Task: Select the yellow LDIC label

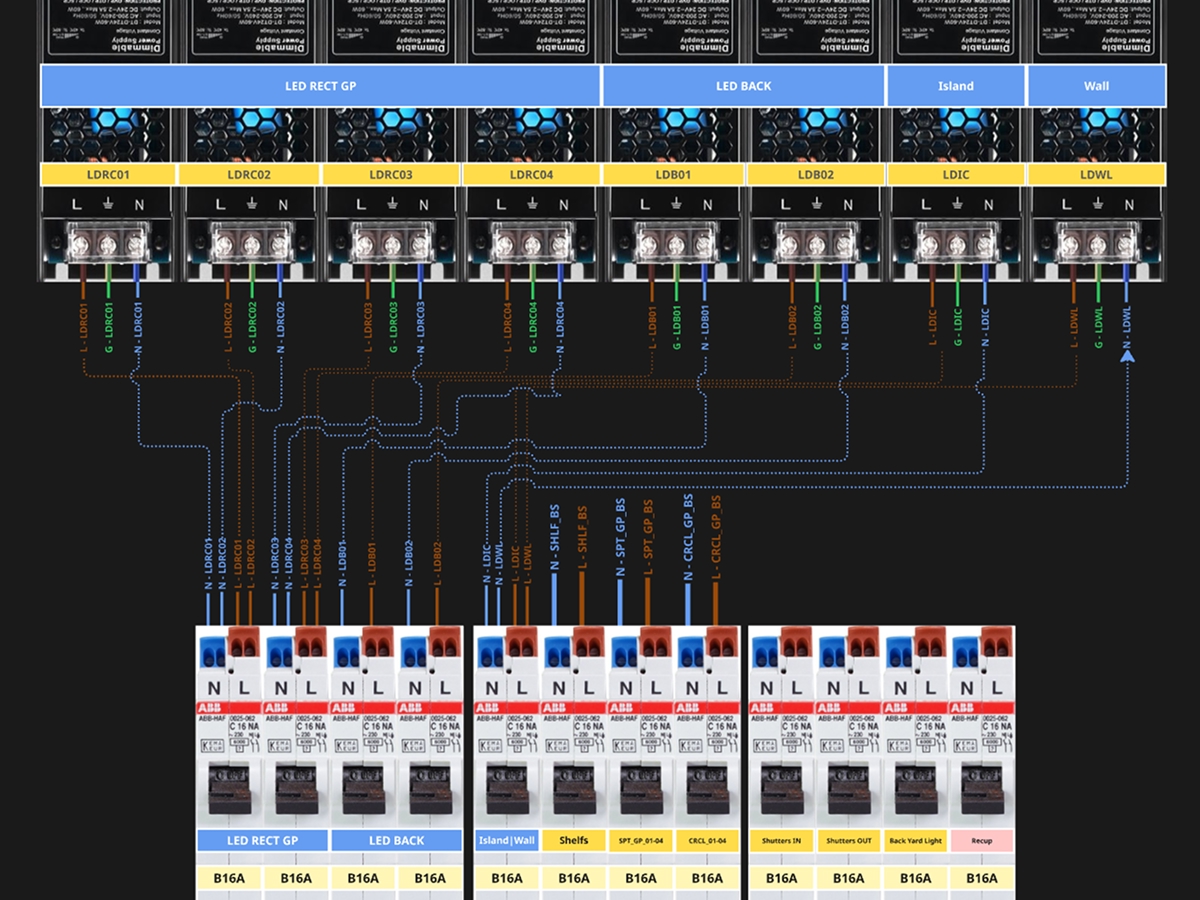Action: (955, 174)
